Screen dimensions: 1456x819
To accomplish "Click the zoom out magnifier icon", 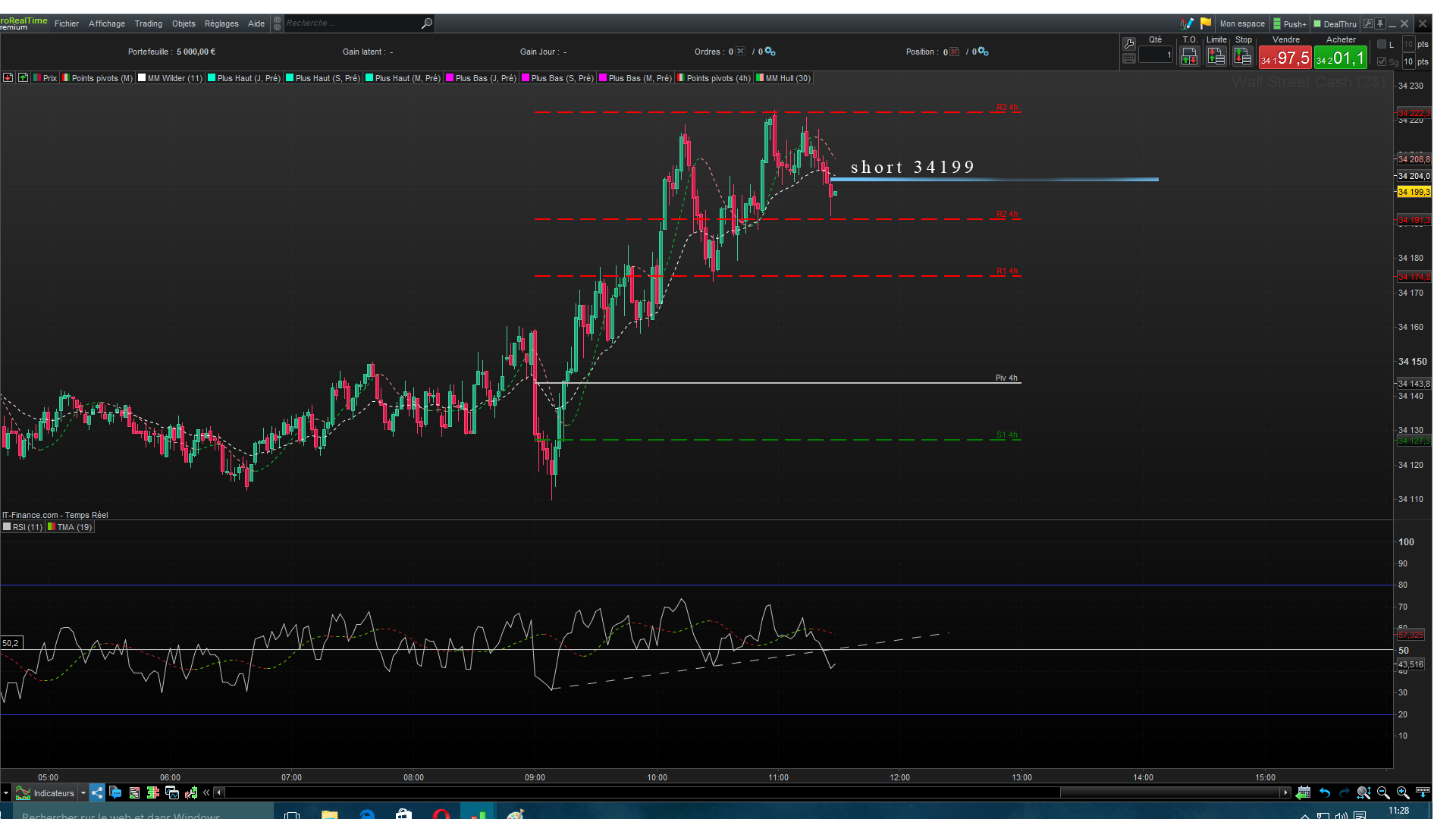I will tap(1383, 792).
